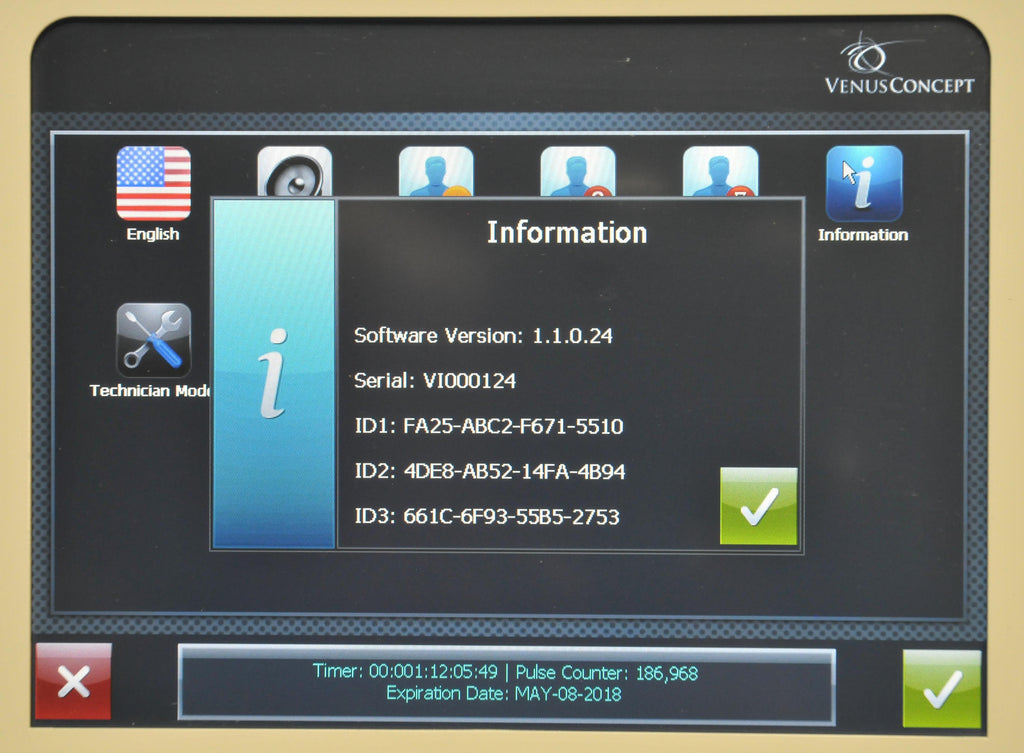Click the Information label under the icon
Screen dimensions: 1024x753
click(x=863, y=235)
